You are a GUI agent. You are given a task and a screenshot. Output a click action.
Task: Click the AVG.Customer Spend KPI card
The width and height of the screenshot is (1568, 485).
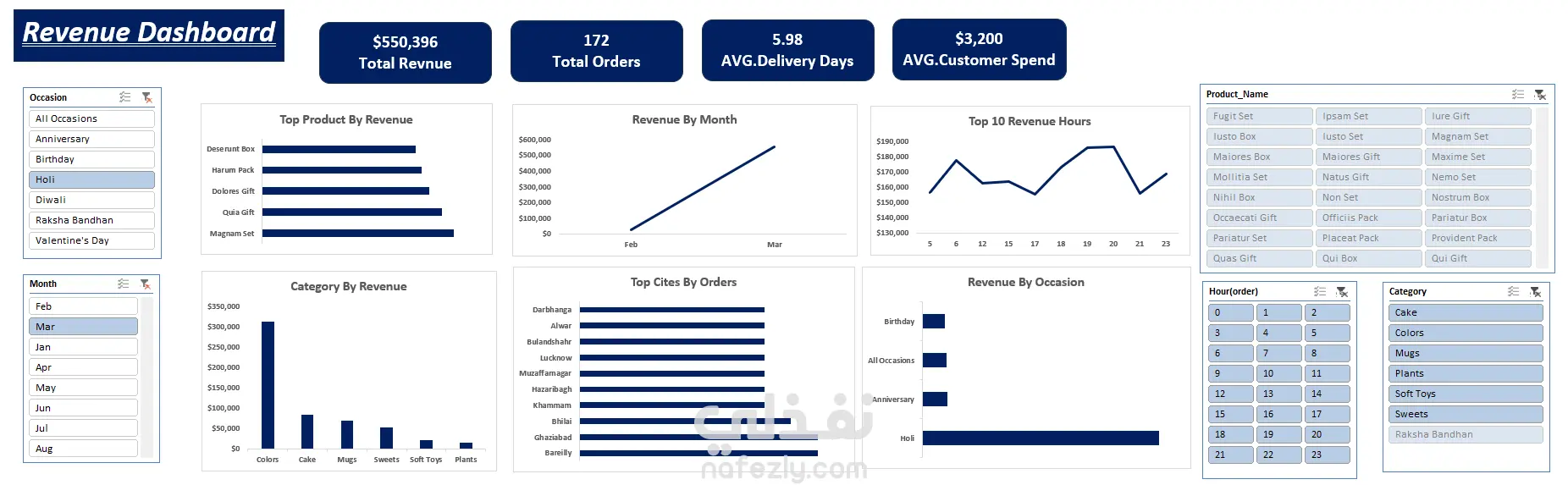coord(980,49)
